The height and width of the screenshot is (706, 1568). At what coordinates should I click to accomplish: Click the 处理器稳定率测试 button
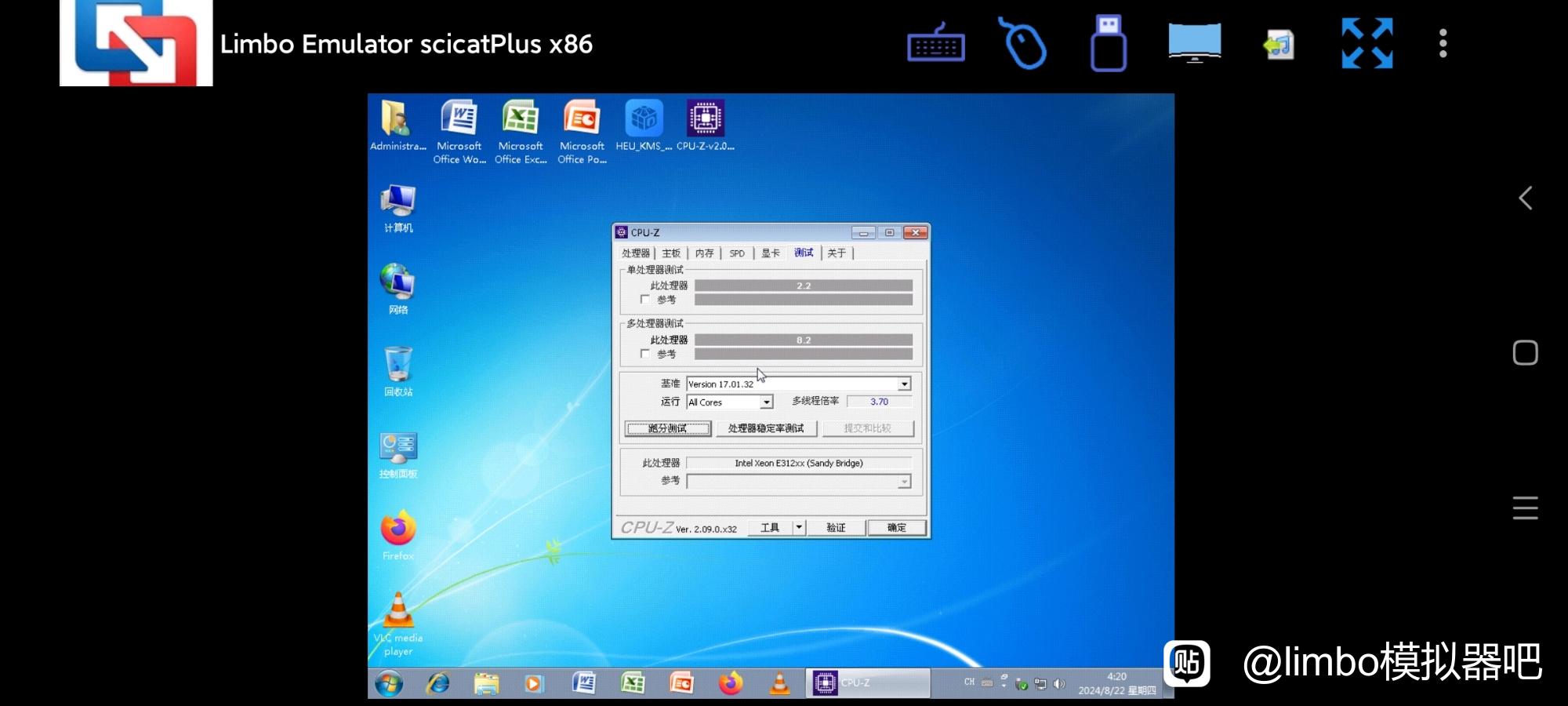[766, 428]
